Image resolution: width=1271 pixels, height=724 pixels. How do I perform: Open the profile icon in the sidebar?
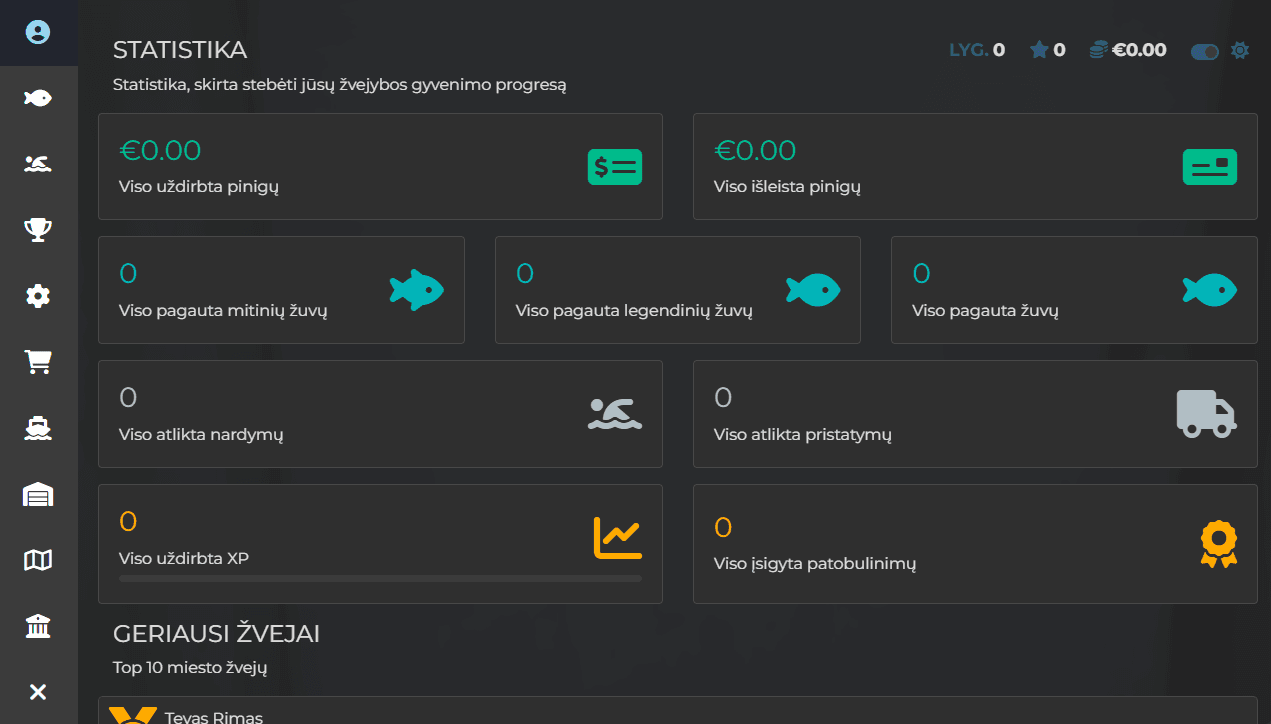point(38,33)
